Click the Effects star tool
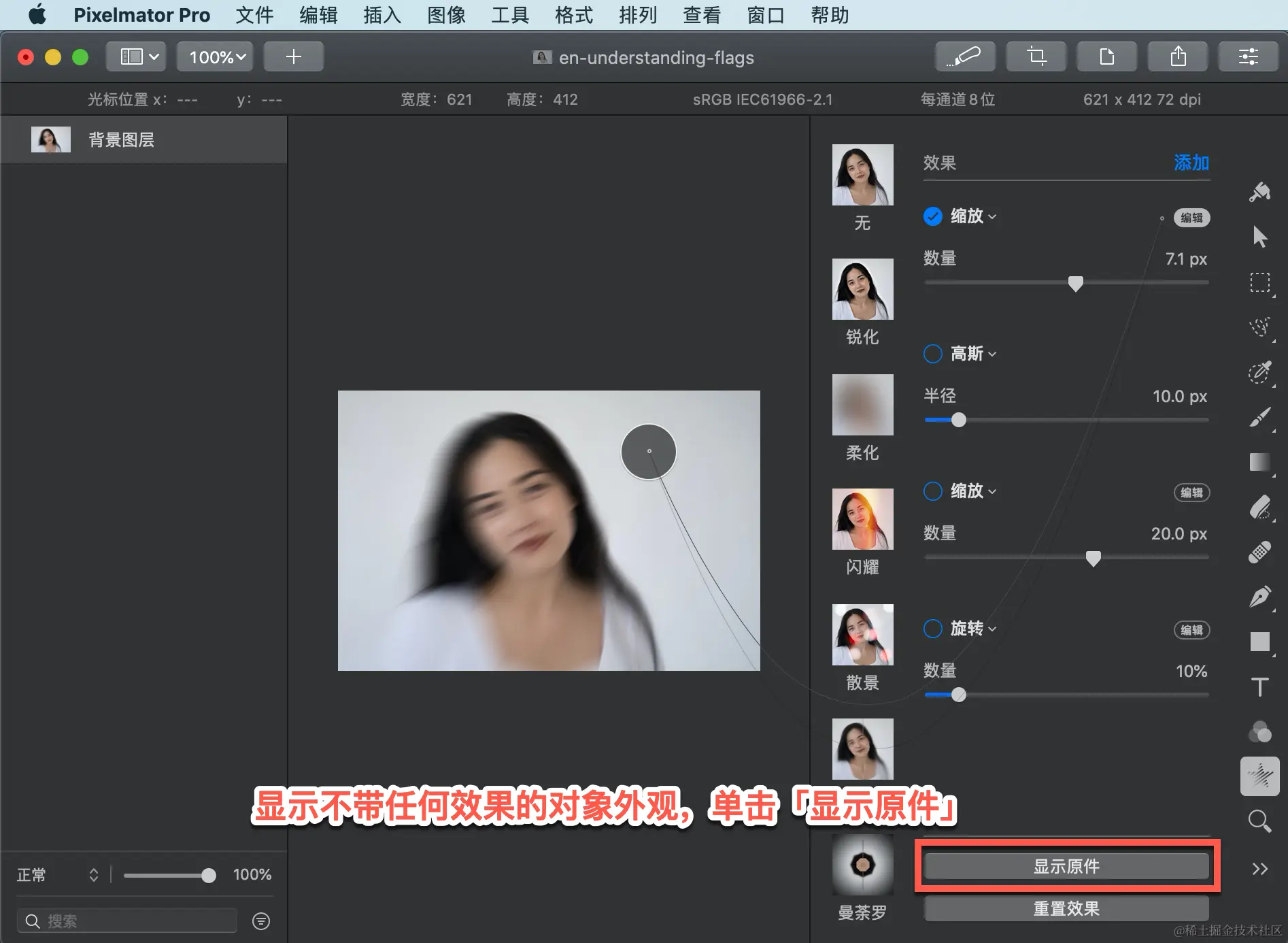This screenshot has width=1288, height=943. 1259,776
